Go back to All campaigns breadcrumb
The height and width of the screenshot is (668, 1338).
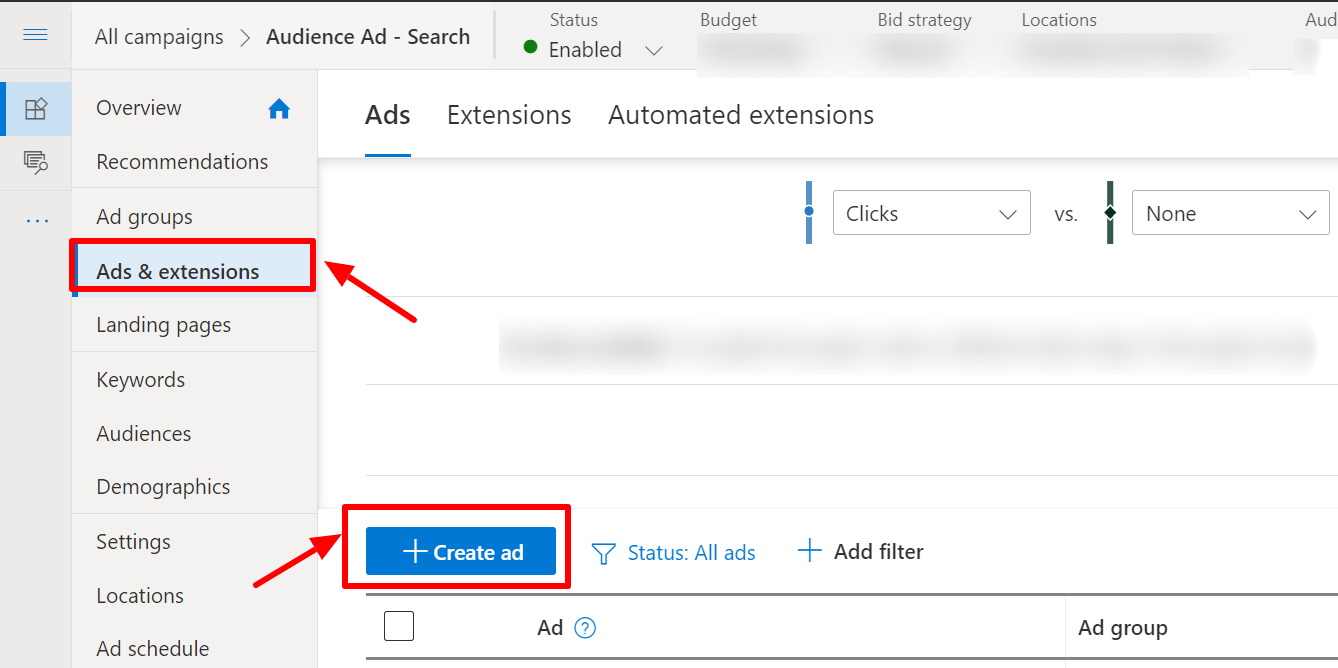point(158,37)
